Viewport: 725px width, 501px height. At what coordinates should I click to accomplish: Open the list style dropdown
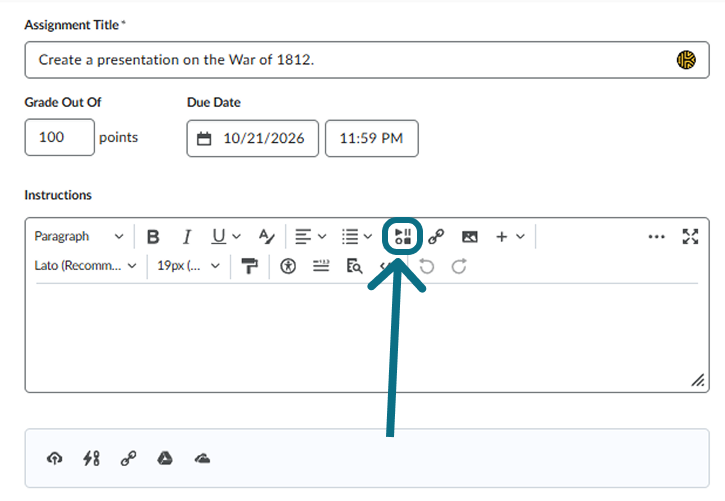coord(357,237)
